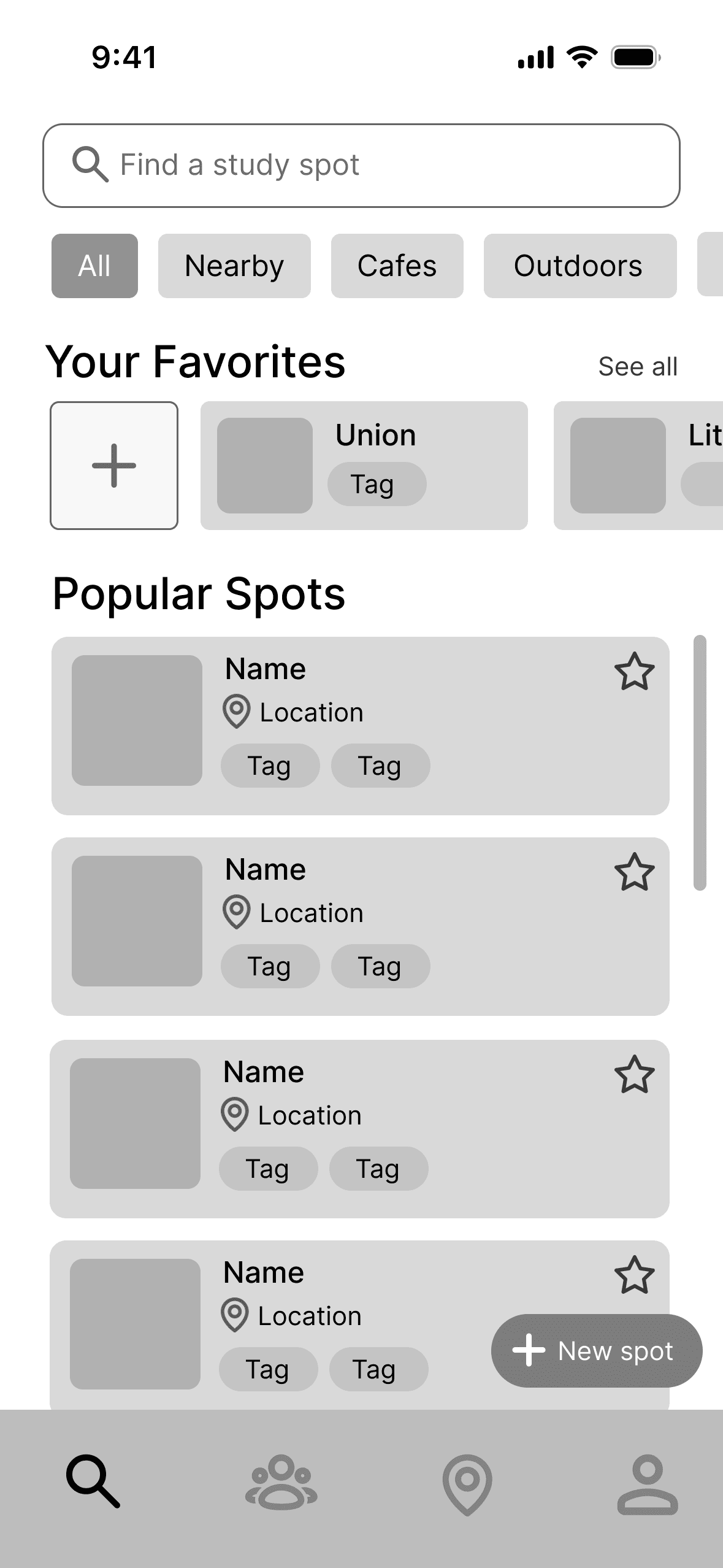This screenshot has width=723, height=1568.
Task: Open the search tab in bottom navigation
Action: pos(93,1481)
